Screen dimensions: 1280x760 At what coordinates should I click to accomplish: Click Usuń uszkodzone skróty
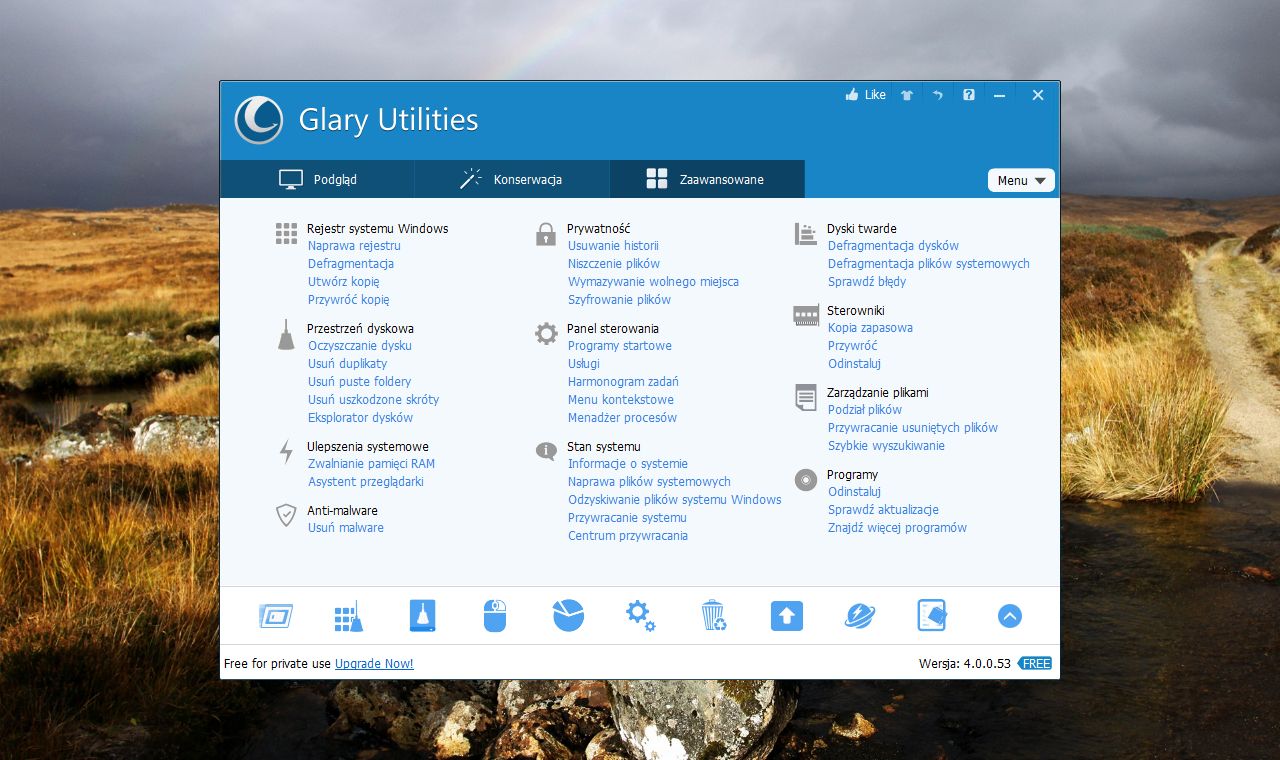pyautogui.click(x=373, y=399)
